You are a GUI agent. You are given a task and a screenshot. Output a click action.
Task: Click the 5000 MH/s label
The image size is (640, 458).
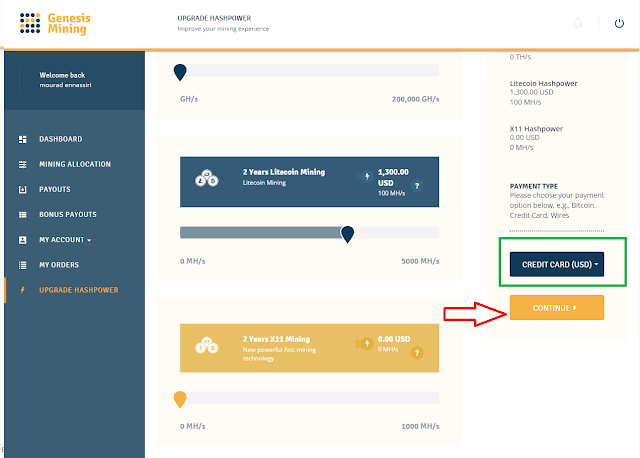click(x=420, y=261)
